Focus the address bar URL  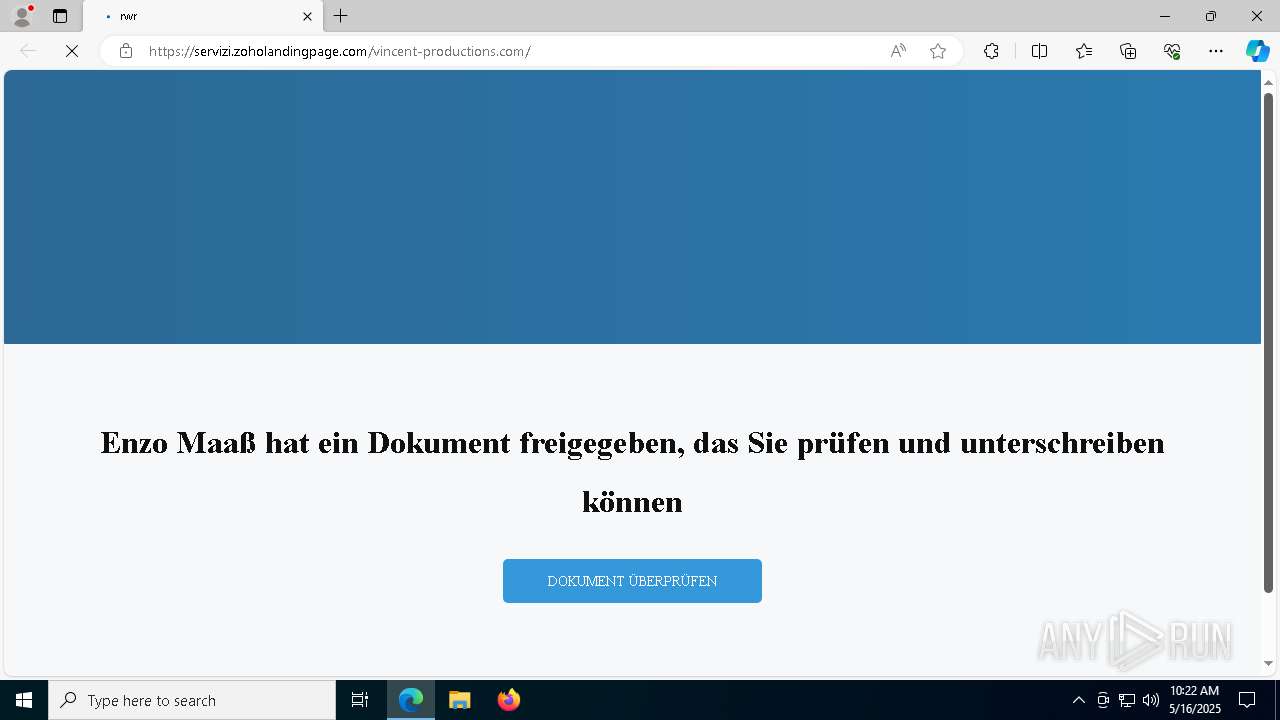coord(339,51)
